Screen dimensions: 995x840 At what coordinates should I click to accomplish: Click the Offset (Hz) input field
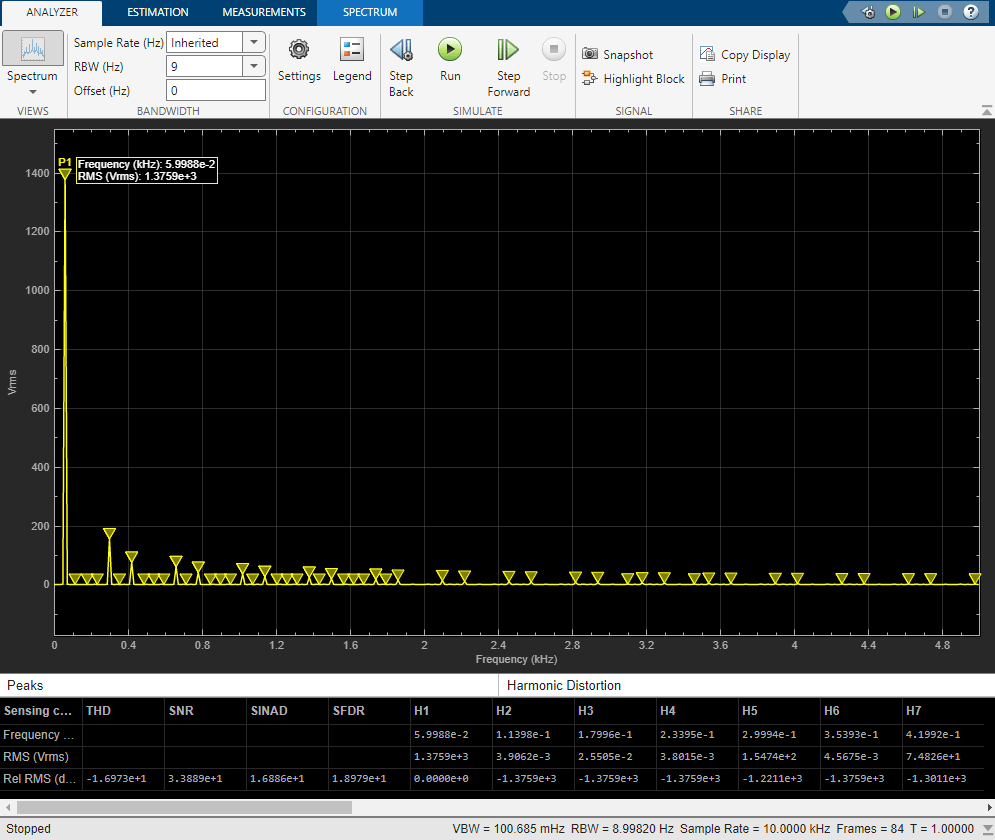[x=216, y=90]
